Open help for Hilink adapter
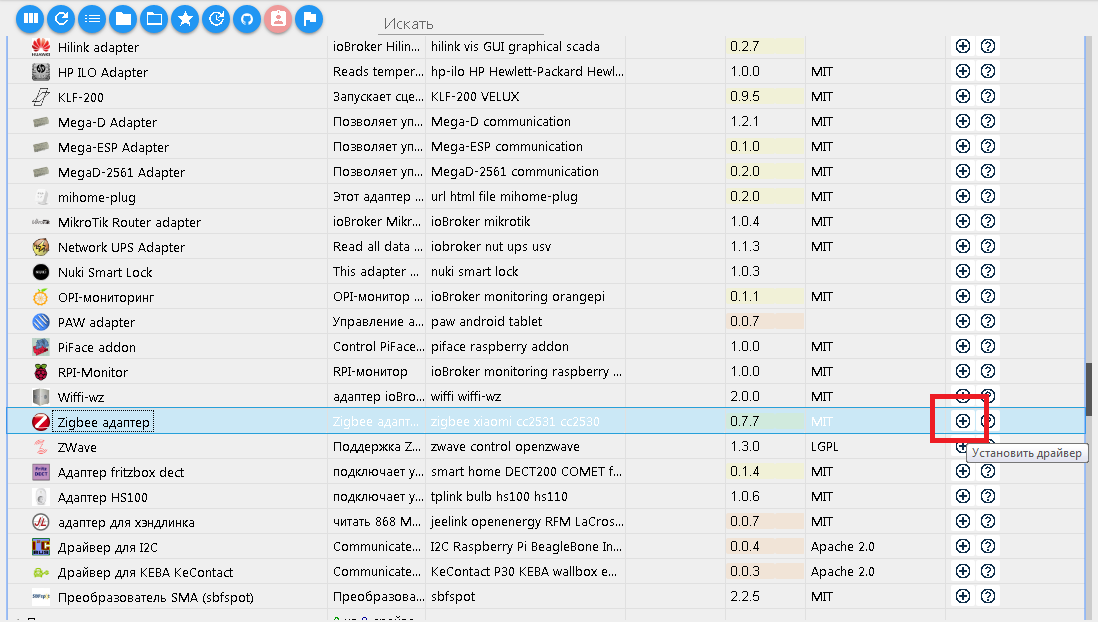The width and height of the screenshot is (1098, 622). 988,46
